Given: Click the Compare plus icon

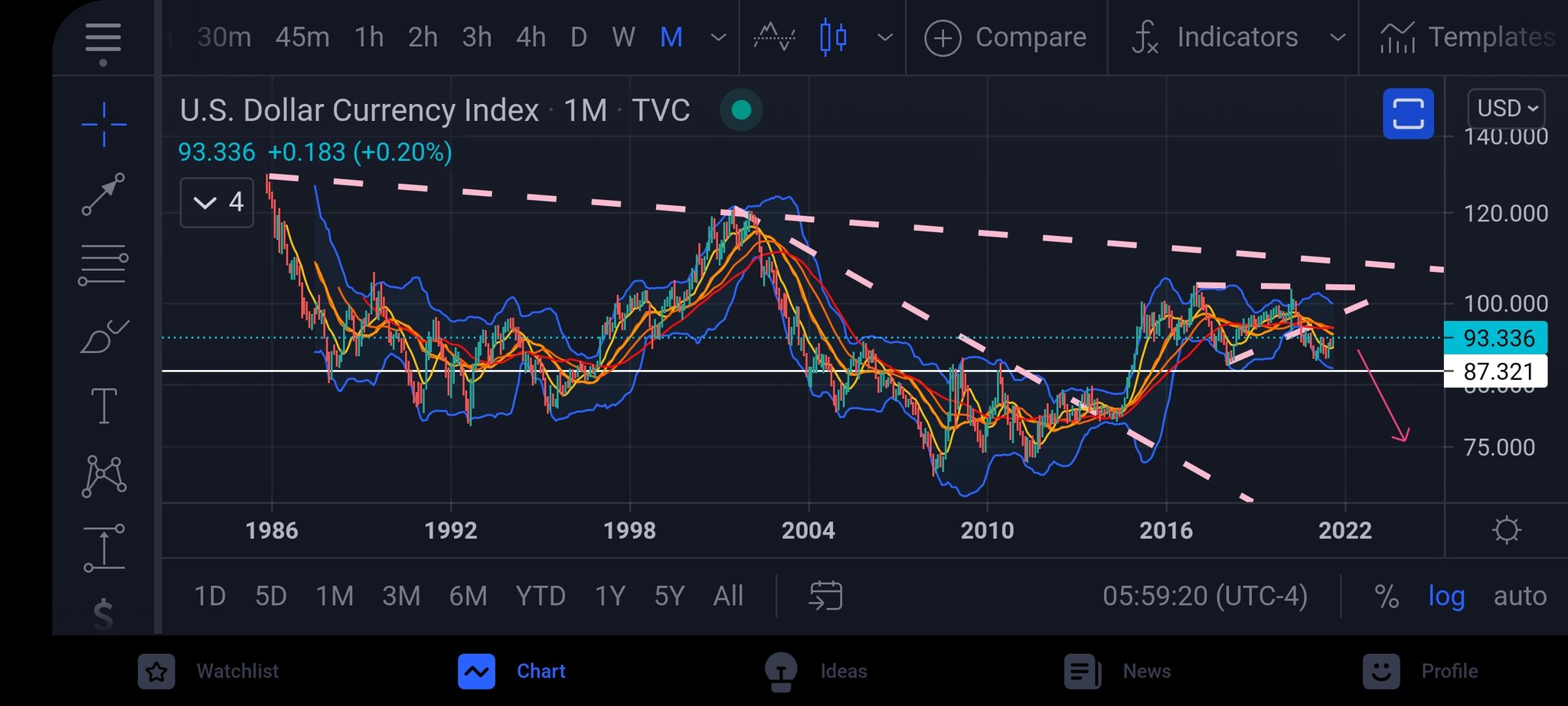Looking at the screenshot, I should tap(942, 38).
